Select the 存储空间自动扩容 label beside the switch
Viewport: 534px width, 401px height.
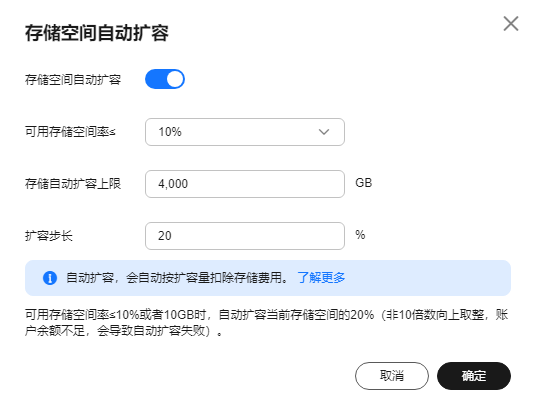pos(73,80)
